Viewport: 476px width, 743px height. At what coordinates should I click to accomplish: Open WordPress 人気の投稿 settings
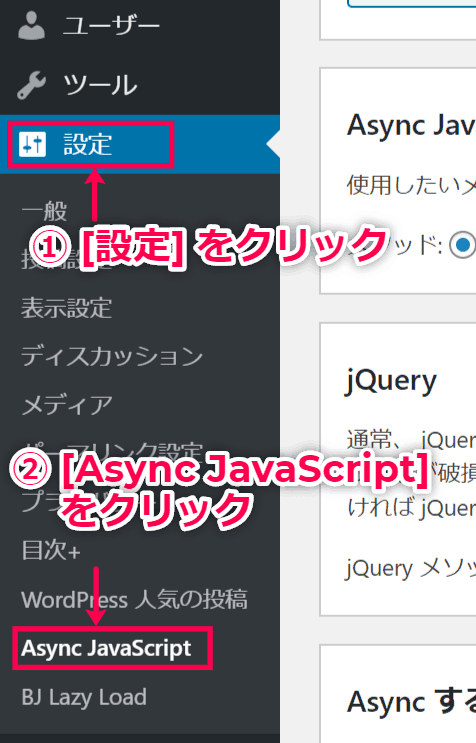point(135,599)
